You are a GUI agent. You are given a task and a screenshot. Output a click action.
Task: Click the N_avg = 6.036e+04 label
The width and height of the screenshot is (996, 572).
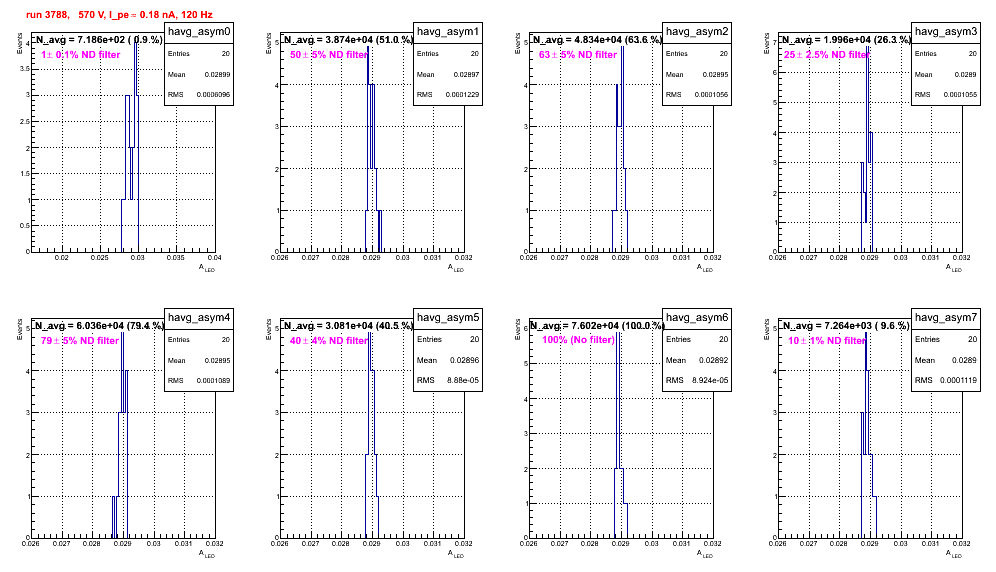coord(98,326)
